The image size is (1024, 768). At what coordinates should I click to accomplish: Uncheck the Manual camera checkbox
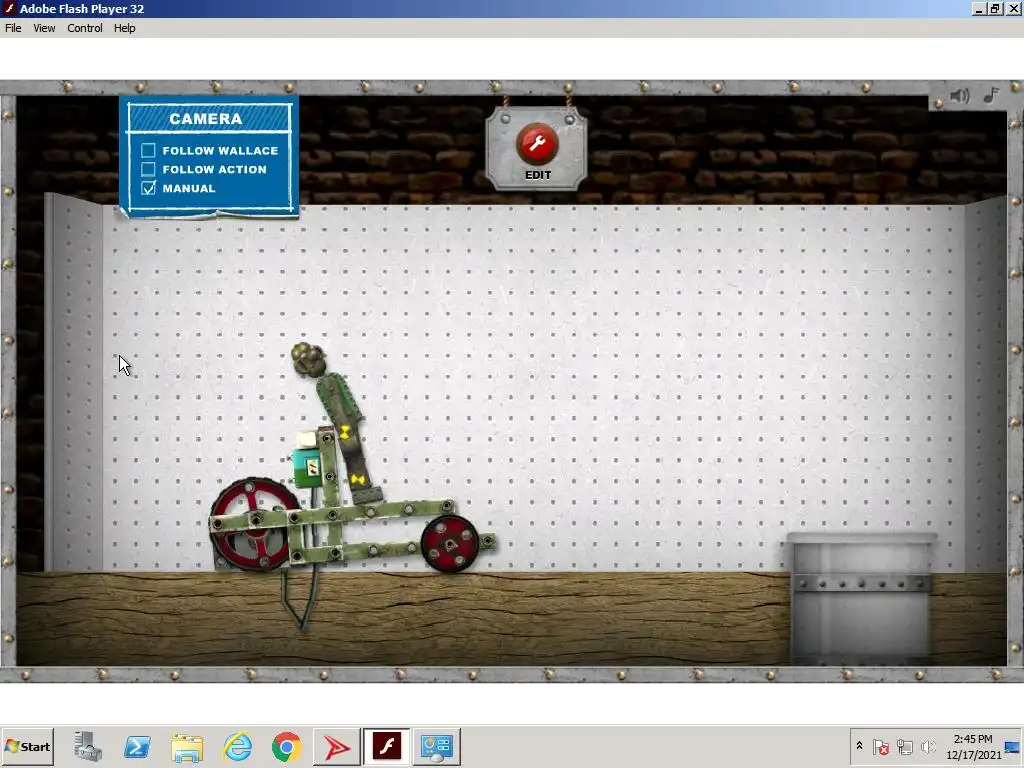[x=148, y=188]
